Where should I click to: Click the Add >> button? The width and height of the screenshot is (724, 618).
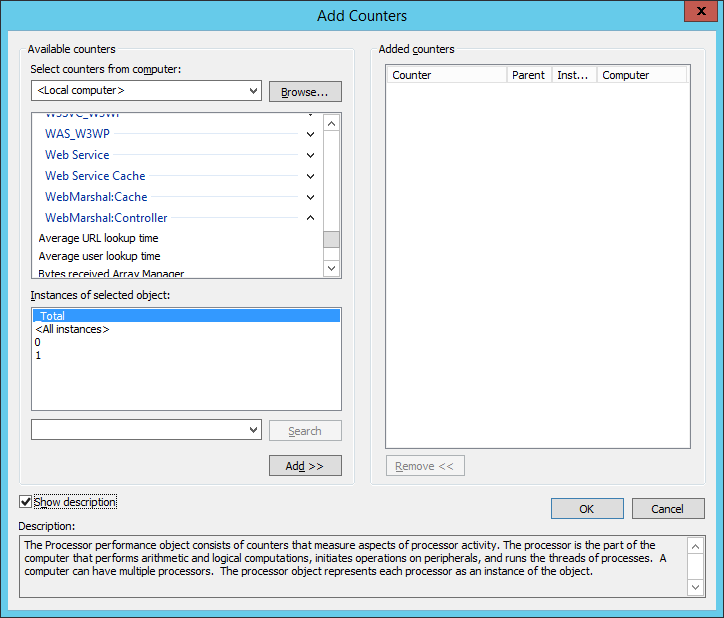tap(305, 466)
